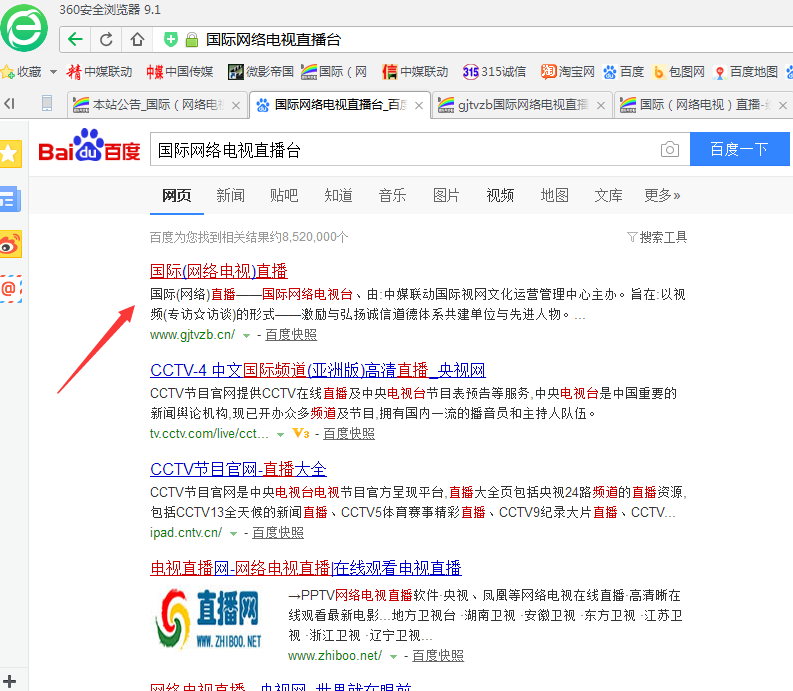This screenshot has height=691, width=793.
Task: Open 搜索工具 filter options
Action: point(657,237)
